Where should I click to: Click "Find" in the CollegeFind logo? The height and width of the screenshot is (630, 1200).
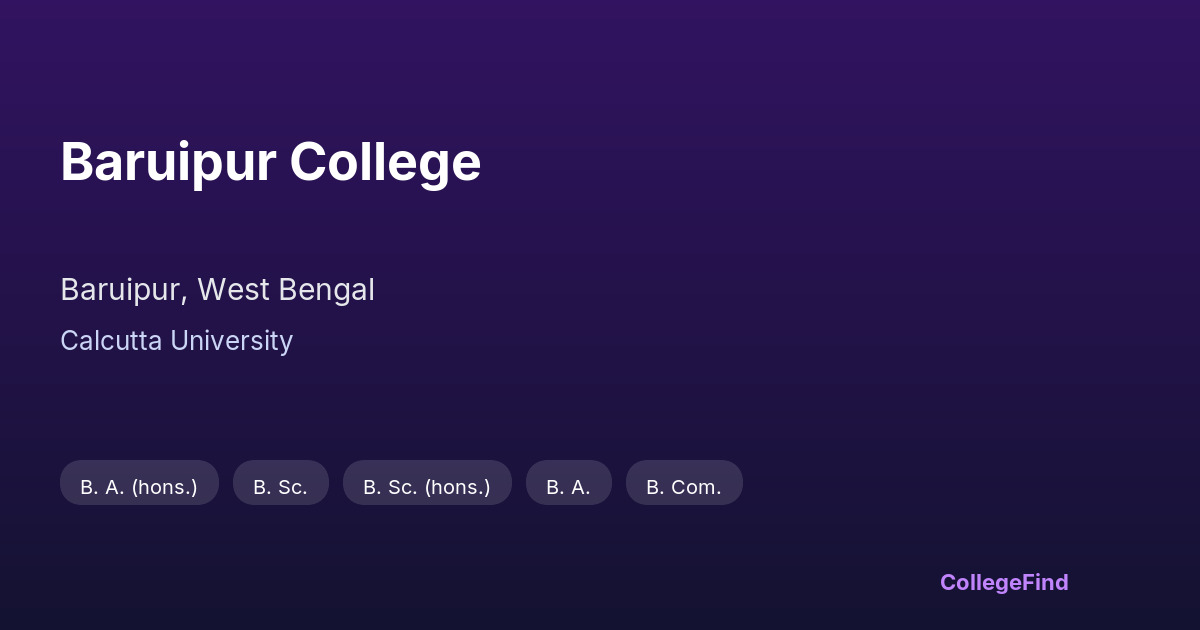point(1045,582)
